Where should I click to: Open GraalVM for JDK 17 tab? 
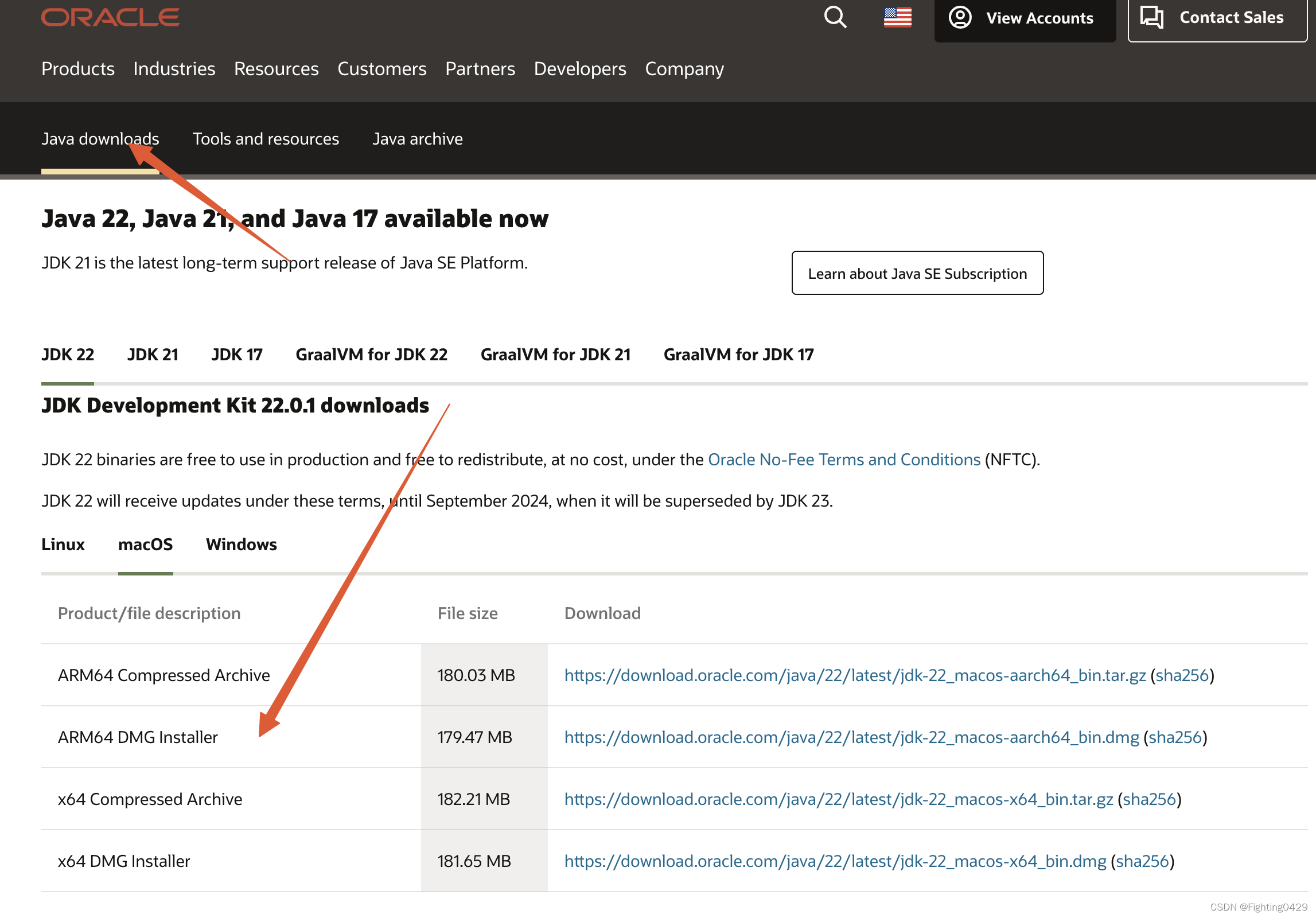click(739, 355)
